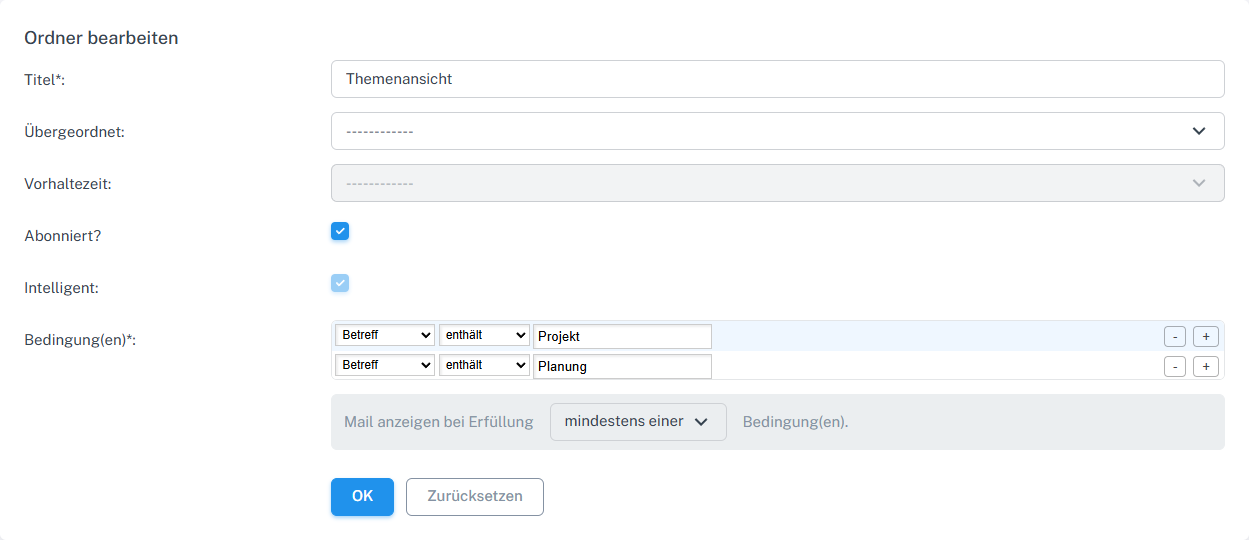Open the enthält dropdown in Planung row
Screen dimensions: 1249x540
coord(484,366)
